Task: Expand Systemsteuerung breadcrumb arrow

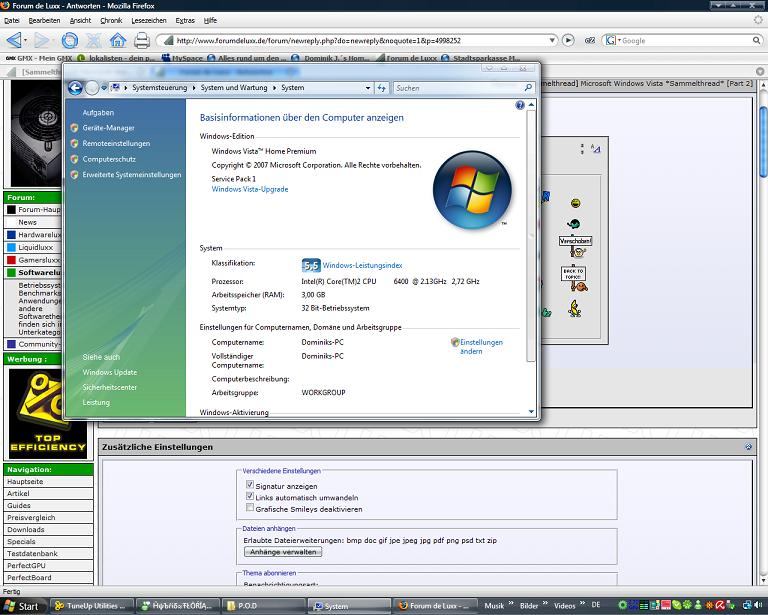Action: tap(194, 88)
